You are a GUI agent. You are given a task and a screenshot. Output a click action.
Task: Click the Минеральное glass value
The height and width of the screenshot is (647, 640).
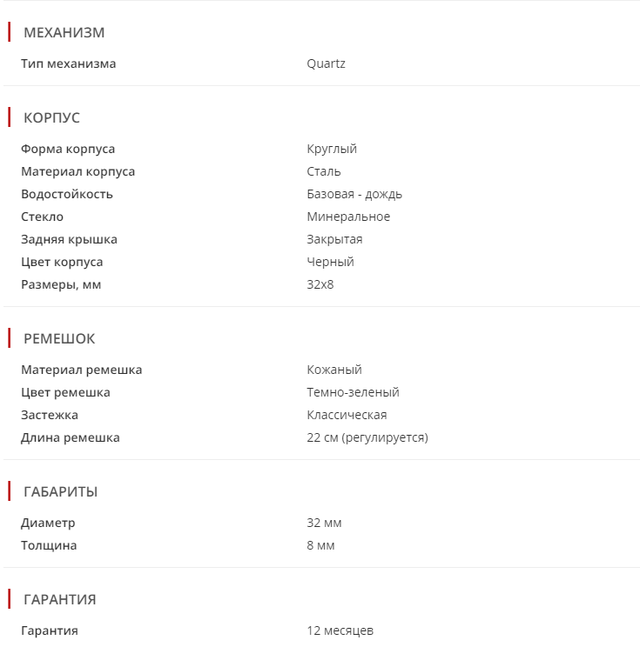(348, 217)
